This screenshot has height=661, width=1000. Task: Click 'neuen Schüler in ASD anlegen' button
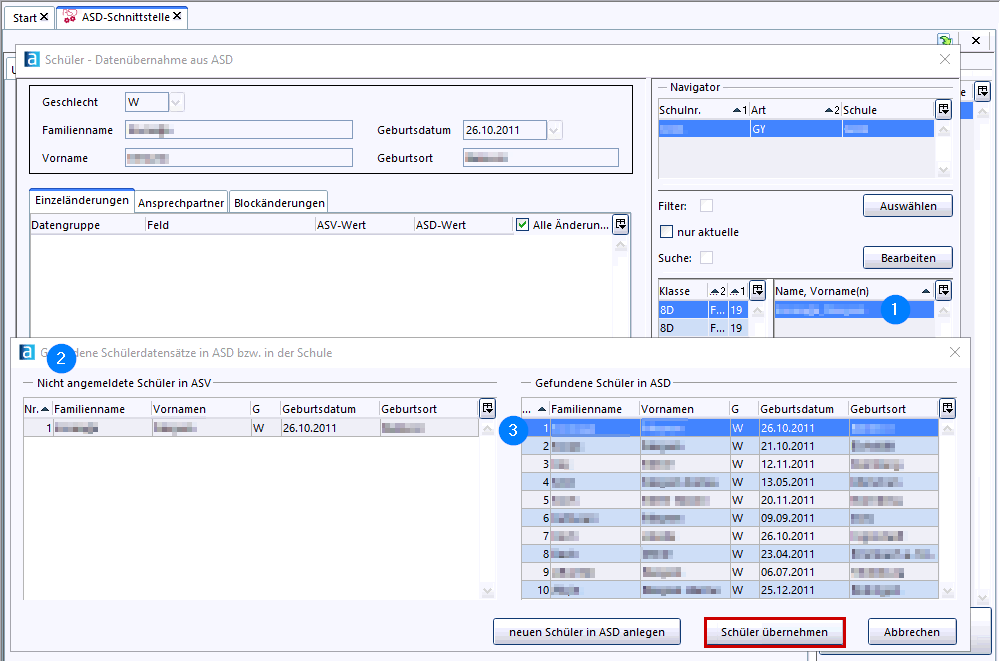coord(586,632)
